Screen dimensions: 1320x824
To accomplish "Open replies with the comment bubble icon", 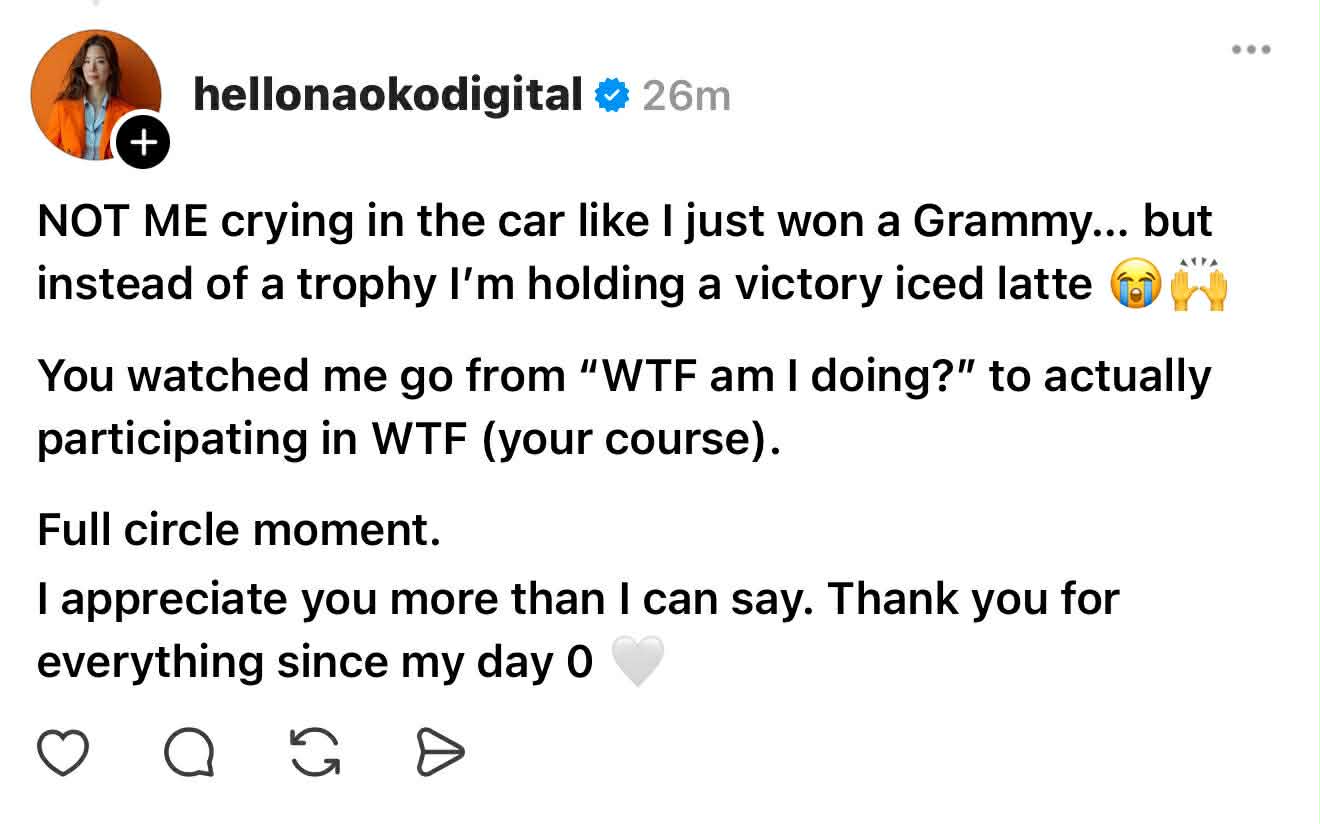I will pos(189,753).
